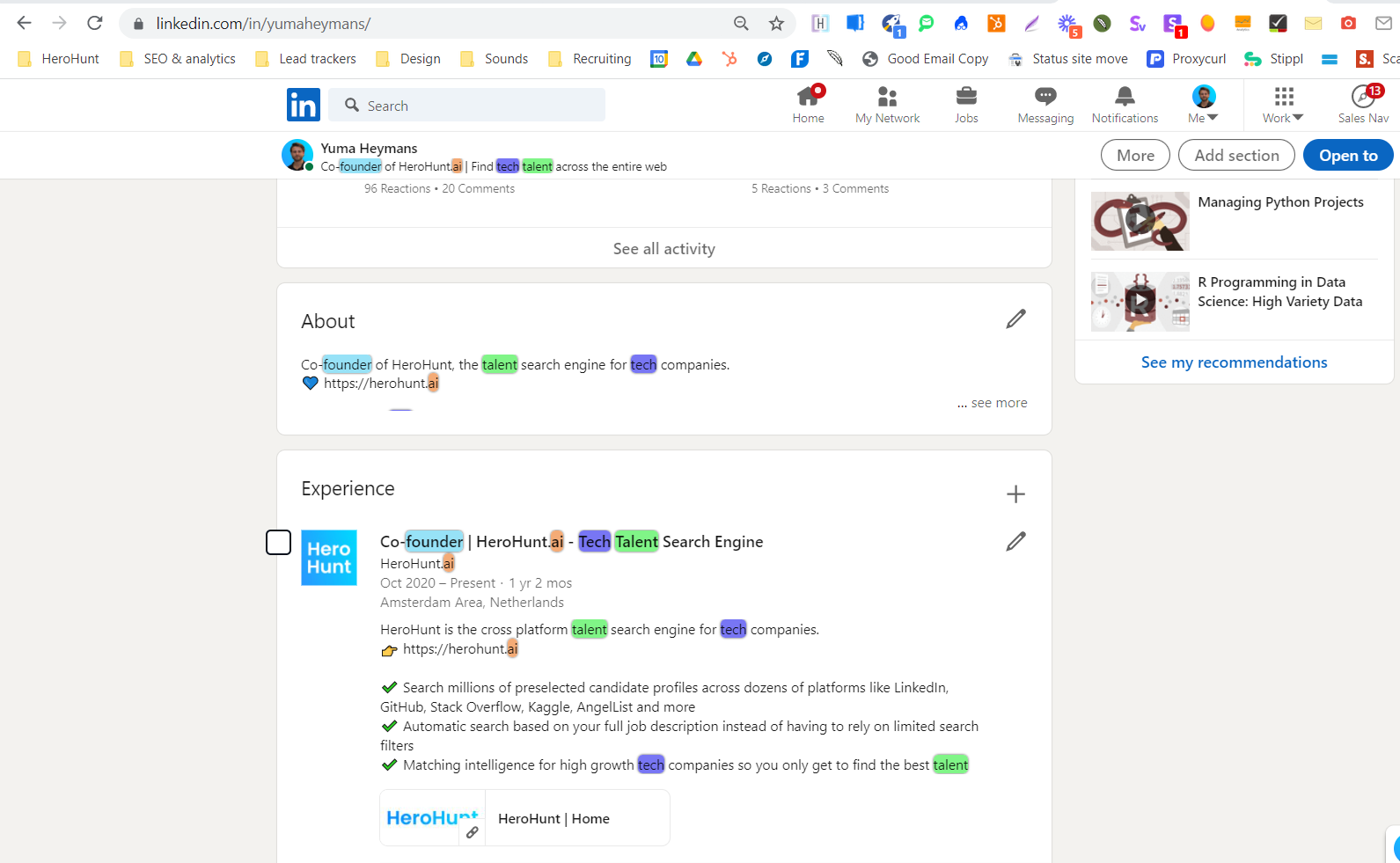
Task: Open the green chat bubble extension
Action: coord(926,24)
